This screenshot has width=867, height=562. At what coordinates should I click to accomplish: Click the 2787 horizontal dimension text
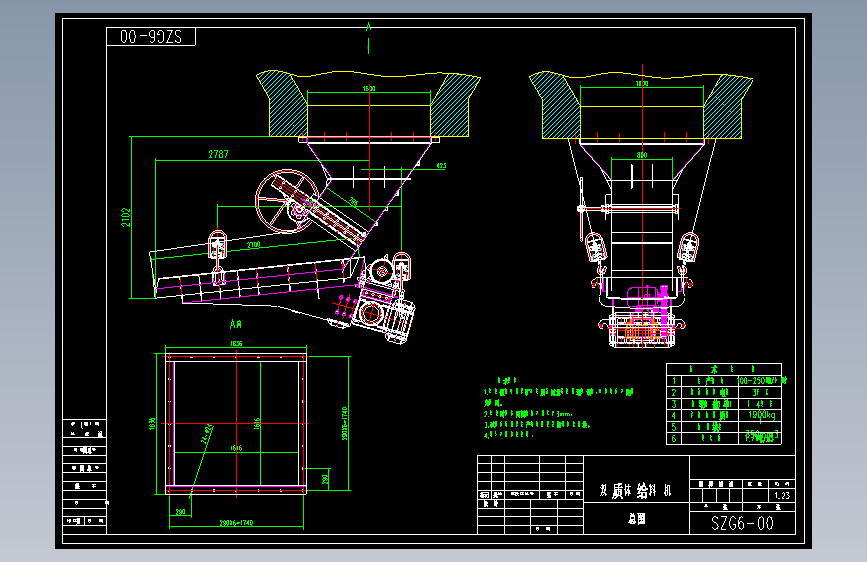click(x=218, y=154)
